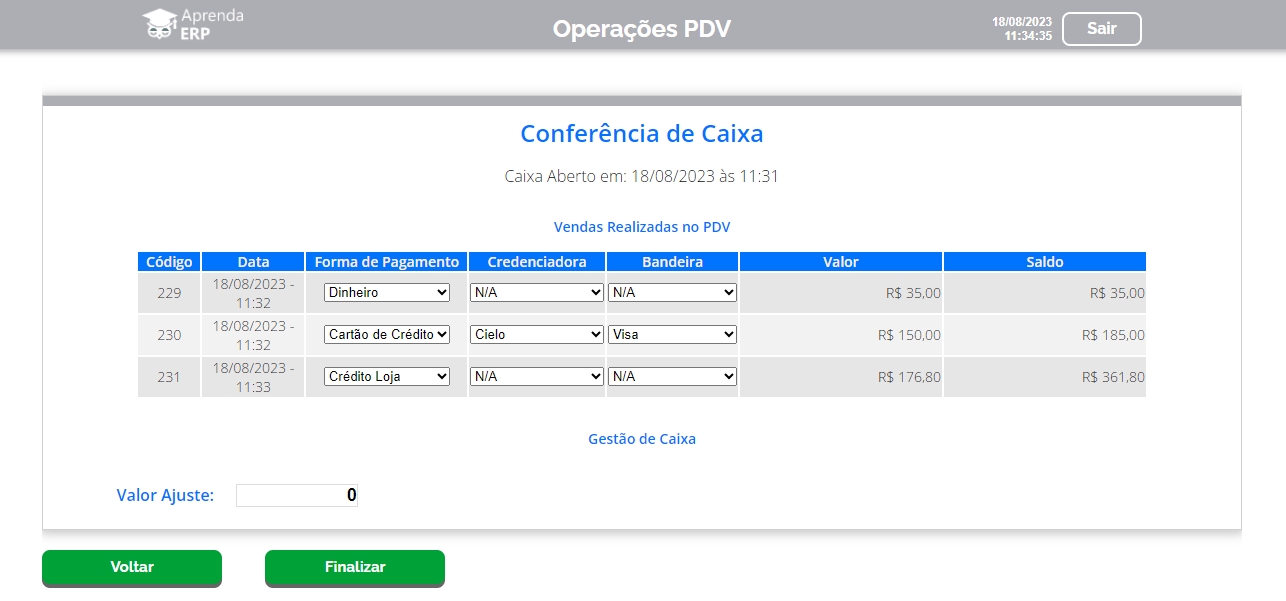
Task: Focus the Valor Ajuste input field
Action: pyautogui.click(x=297, y=495)
